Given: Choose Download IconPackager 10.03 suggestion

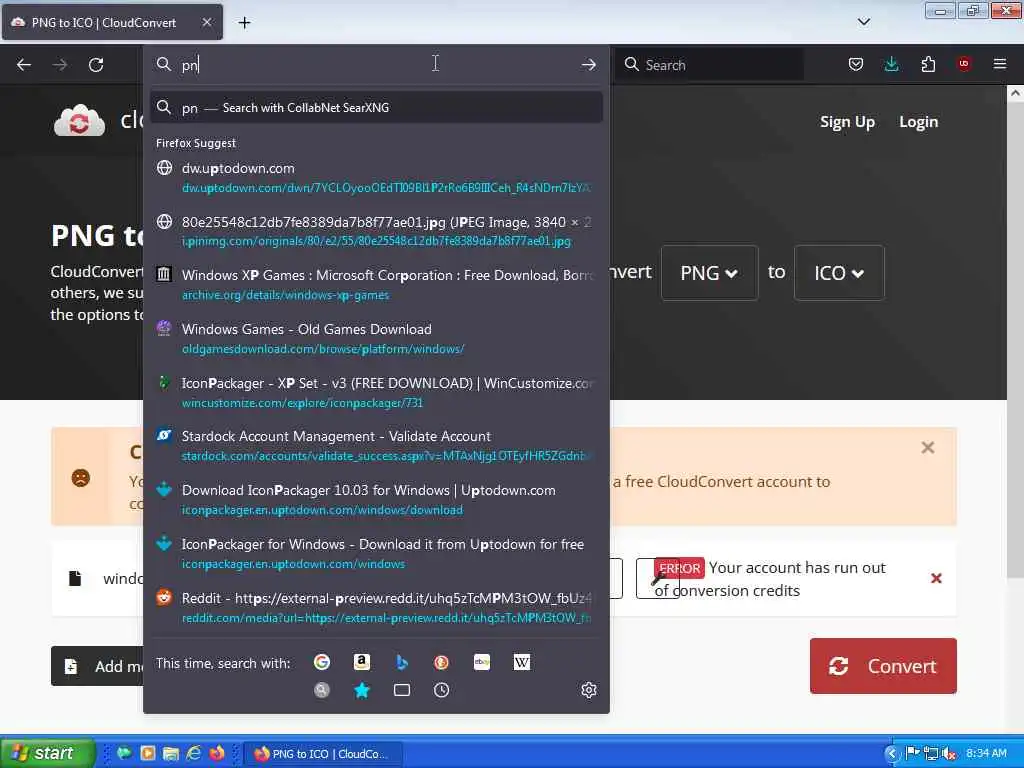Looking at the screenshot, I should coord(376,500).
